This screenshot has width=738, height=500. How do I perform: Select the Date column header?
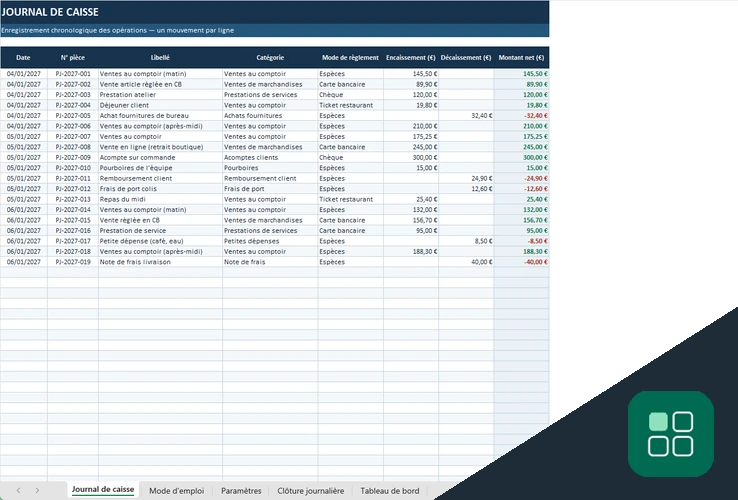[x=23, y=57]
